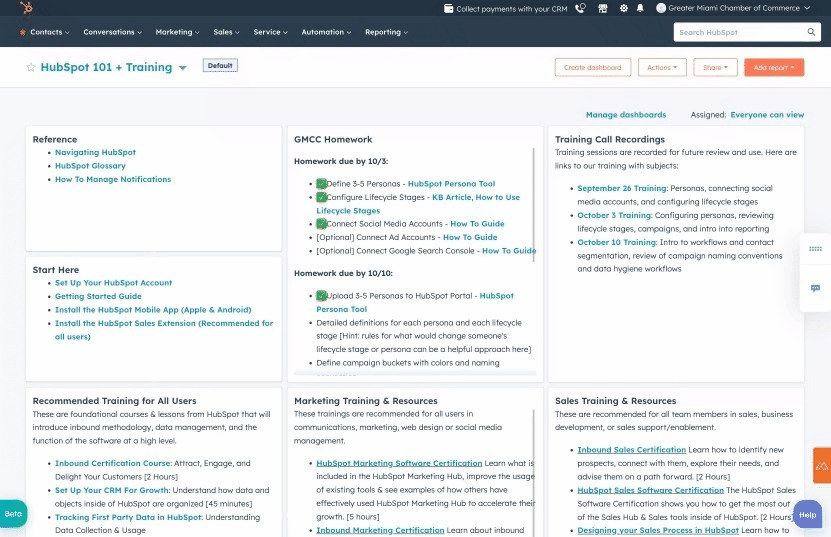Click the payments card icon in the top bar
Screen dimensions: 831x537
tap(448, 8)
